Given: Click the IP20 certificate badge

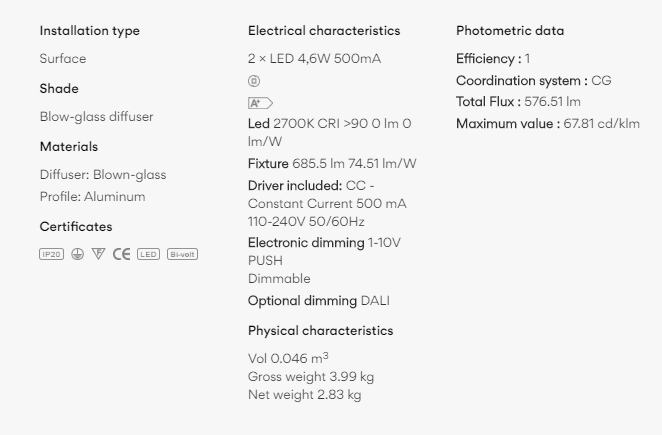Looking at the screenshot, I should 52,254.
